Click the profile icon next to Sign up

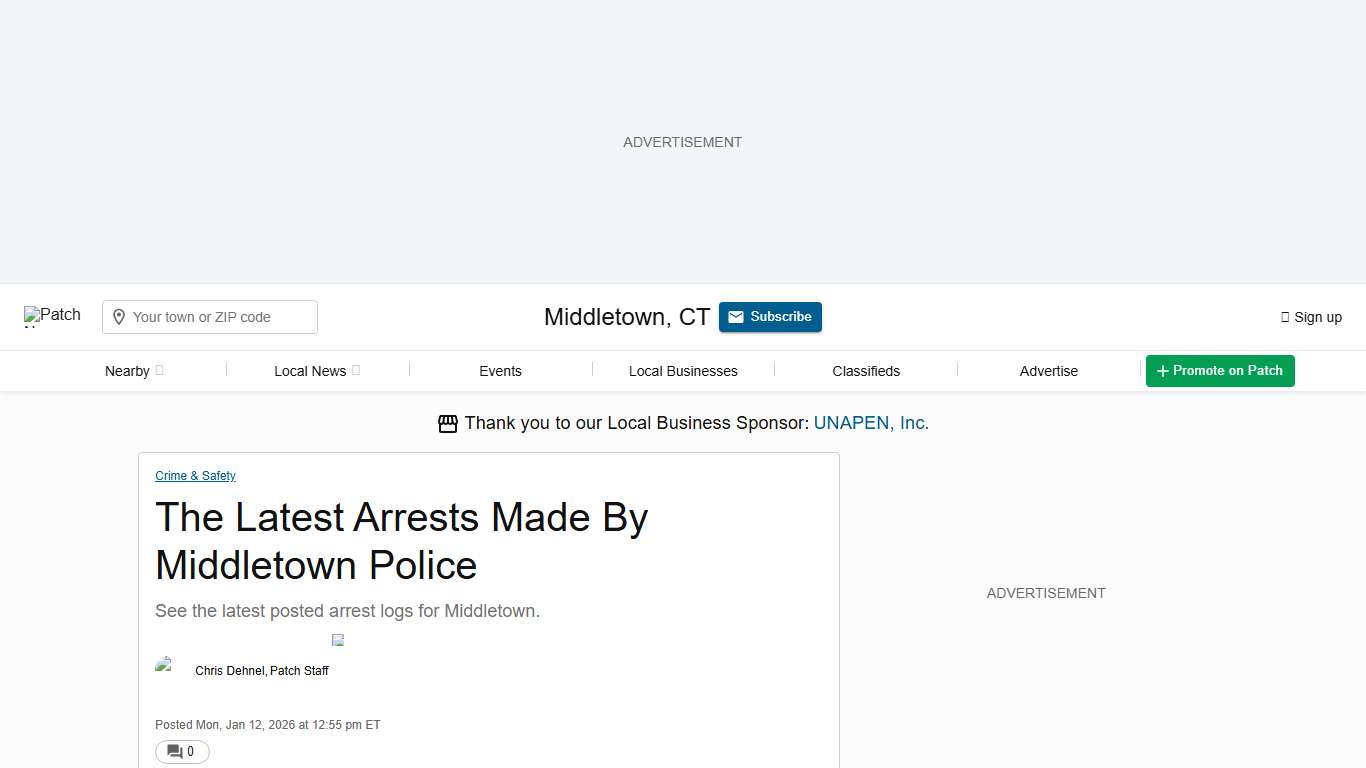1284,316
